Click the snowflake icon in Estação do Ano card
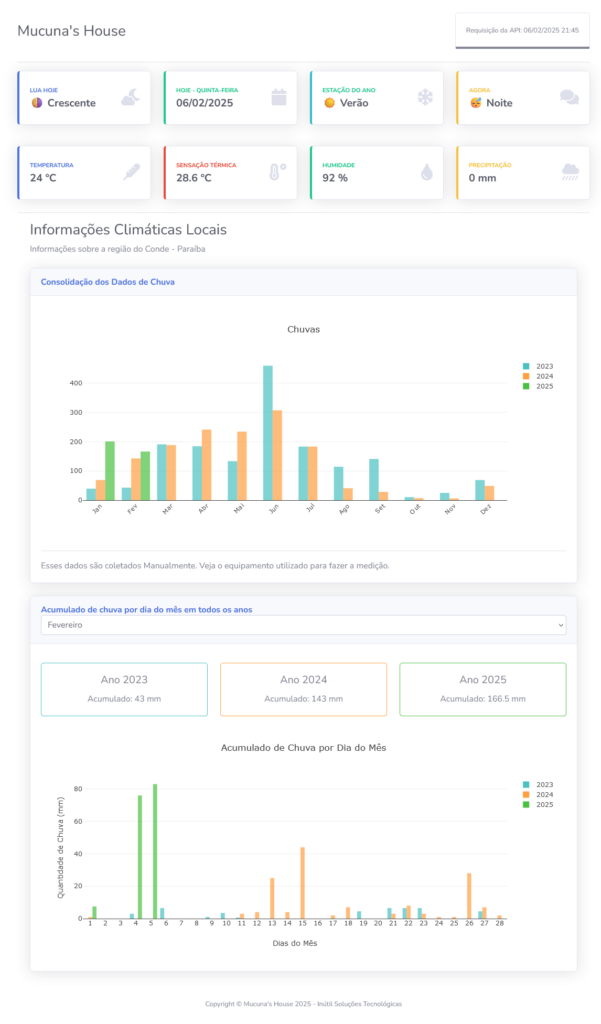 pos(425,97)
